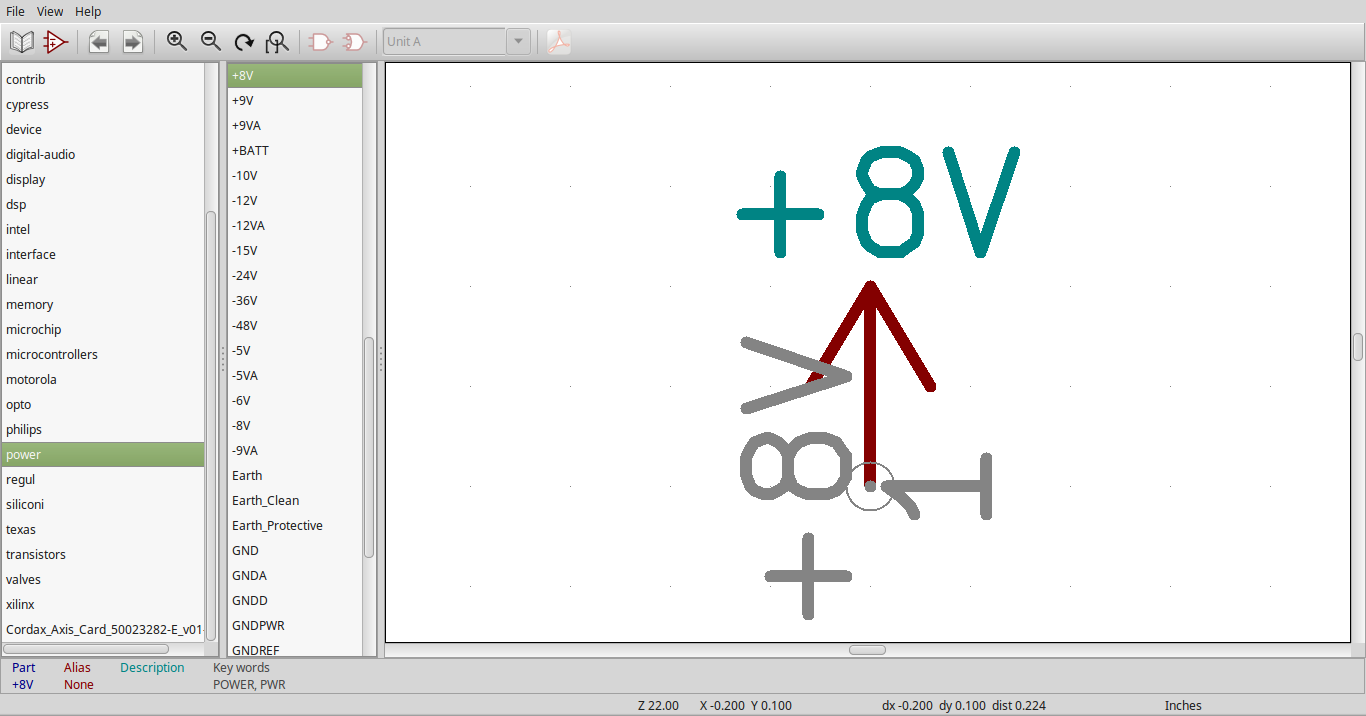1366x716 pixels.
Task: Zoom out of the symbol view
Action: tap(210, 42)
